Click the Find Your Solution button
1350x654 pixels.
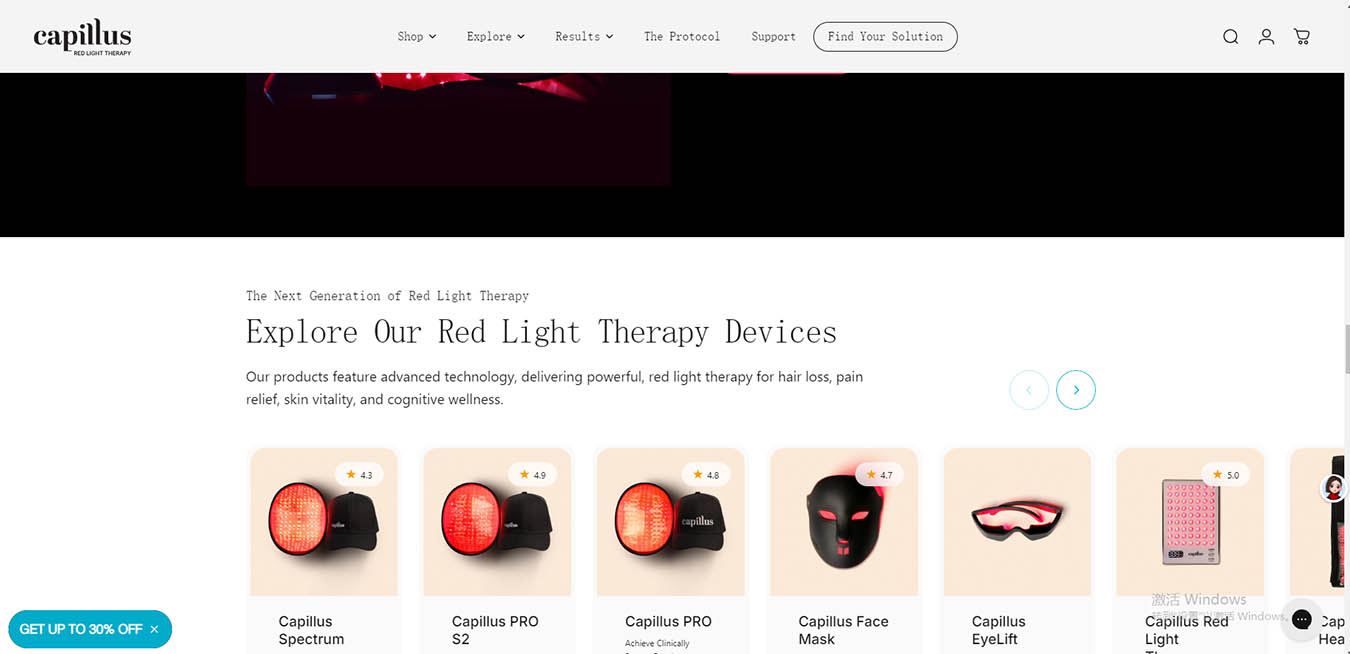pos(885,37)
